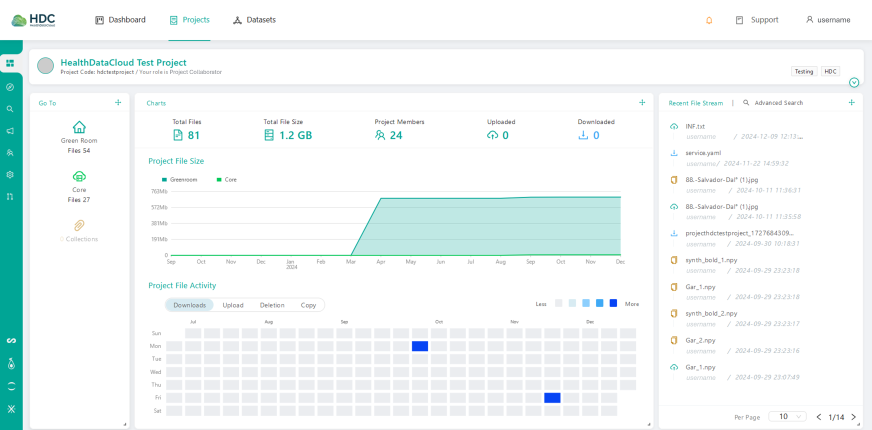Click the Gar_1.npy entry dated 23:07:49
Viewport: 872px width, 430px height.
[700, 367]
